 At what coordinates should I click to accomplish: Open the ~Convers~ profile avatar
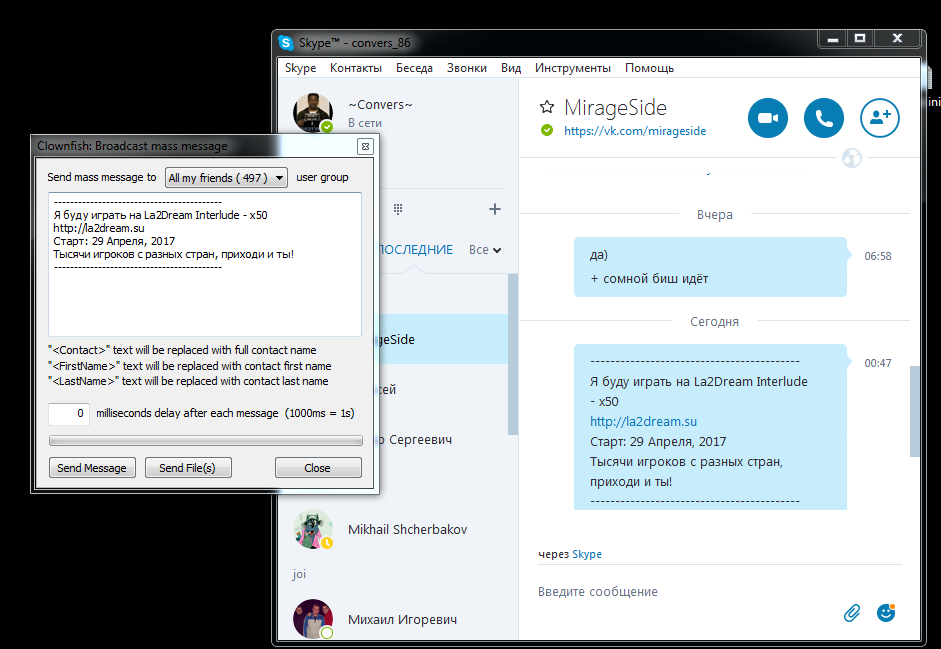(x=313, y=112)
